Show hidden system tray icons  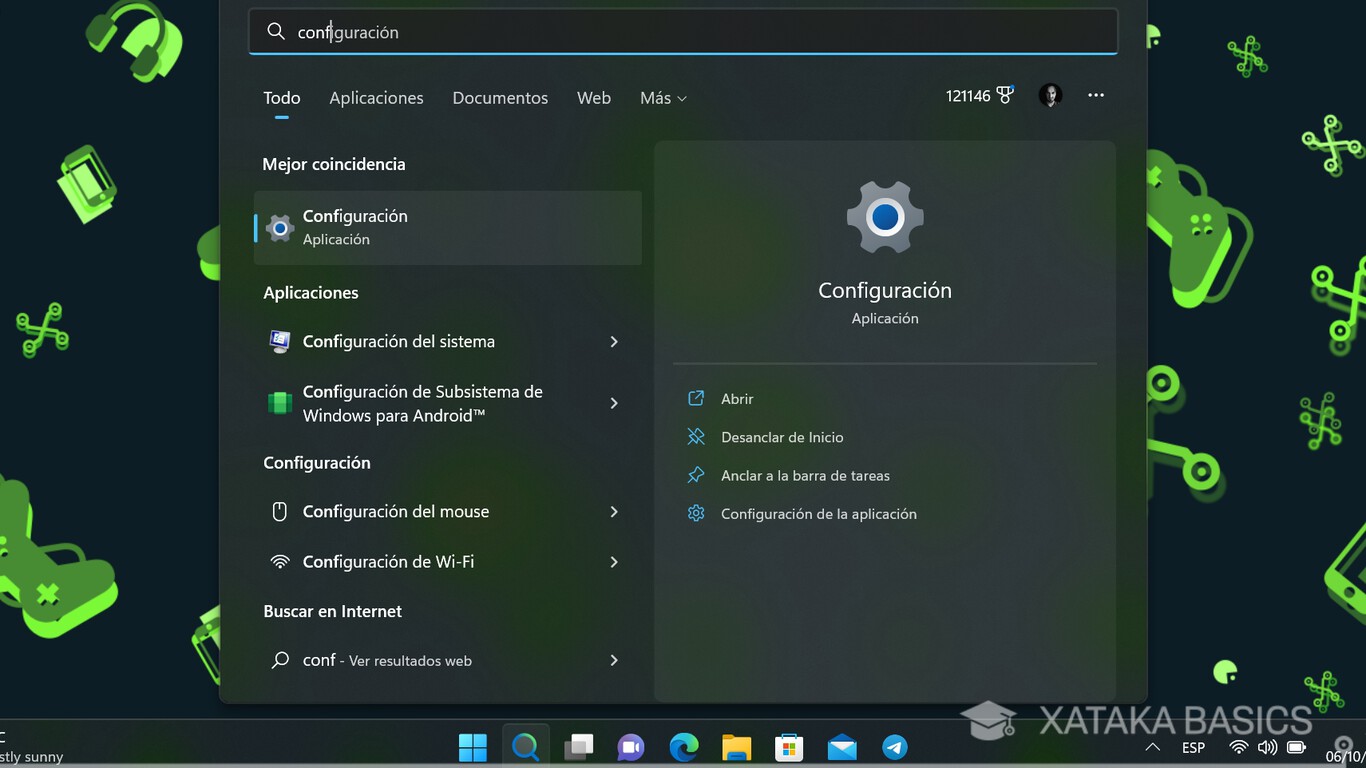click(1152, 747)
